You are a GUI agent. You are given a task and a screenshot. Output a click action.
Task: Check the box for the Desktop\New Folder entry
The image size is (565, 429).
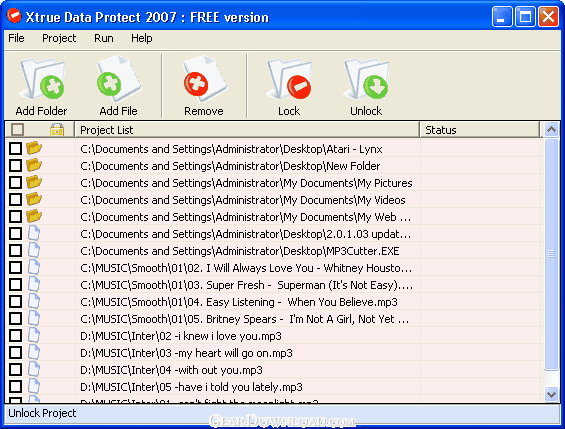click(x=15, y=165)
